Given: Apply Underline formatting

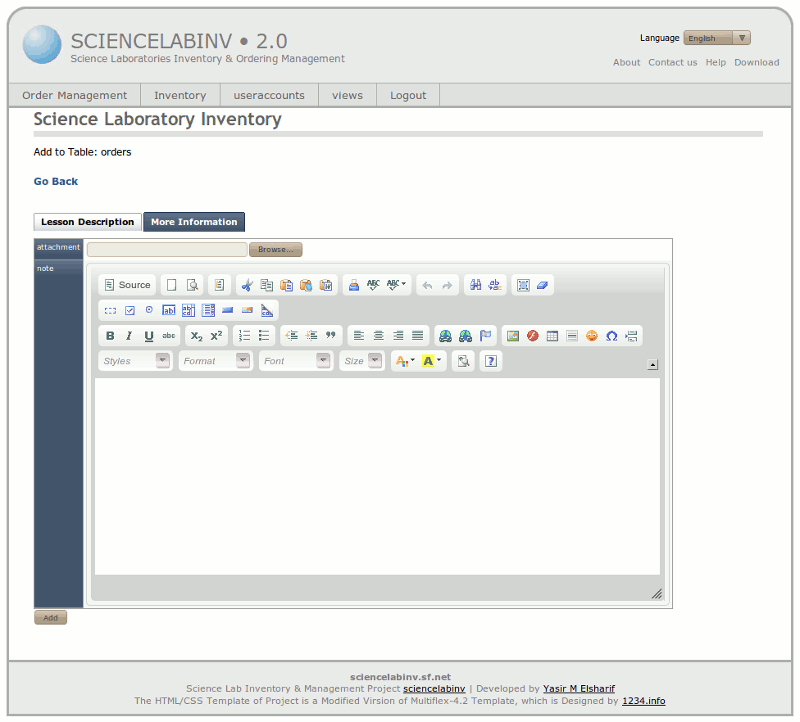Looking at the screenshot, I should [x=149, y=336].
